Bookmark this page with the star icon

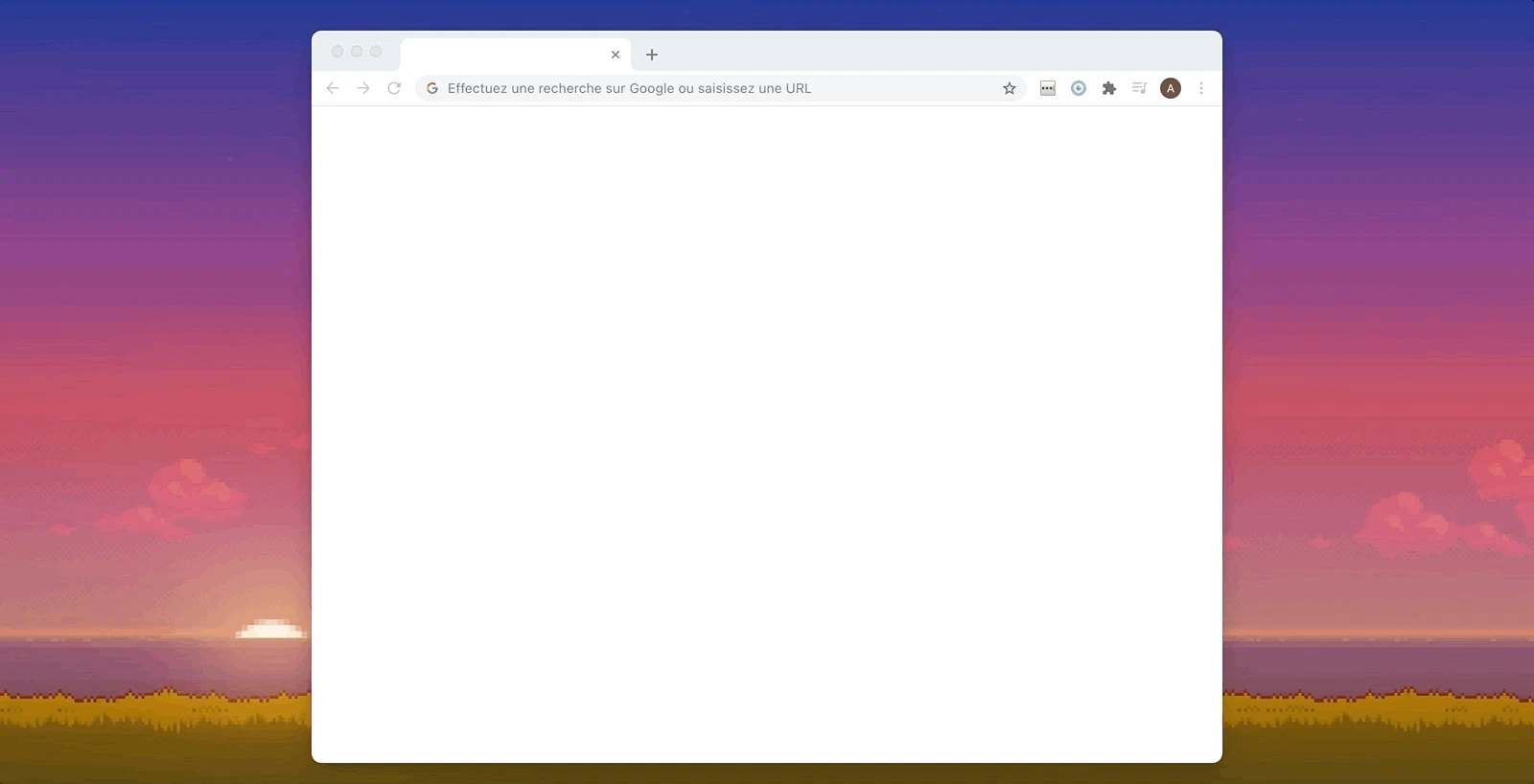pos(1010,88)
